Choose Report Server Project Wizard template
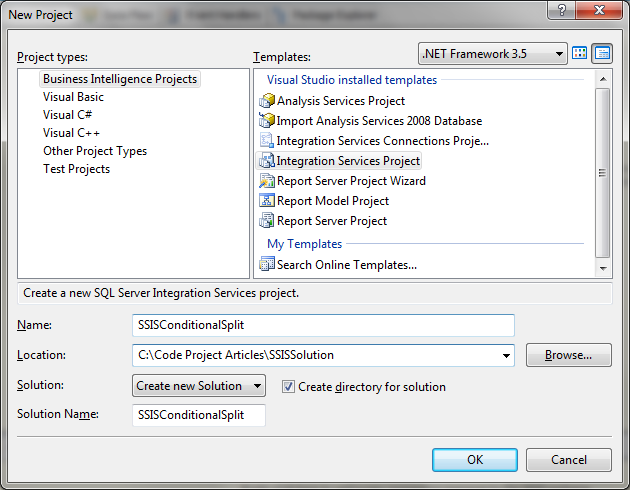The height and width of the screenshot is (490, 630). click(x=351, y=181)
